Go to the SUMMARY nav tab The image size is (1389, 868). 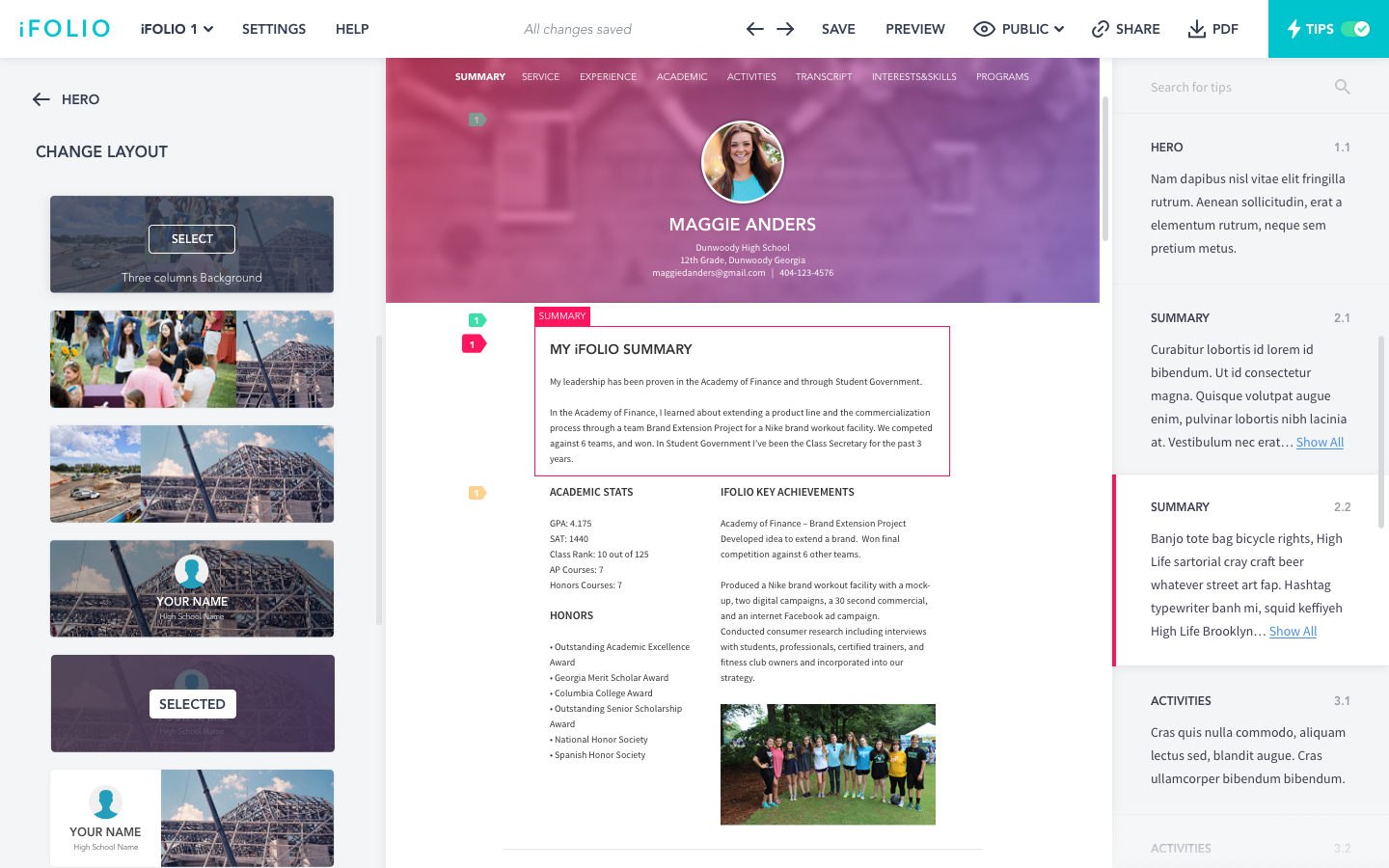click(x=480, y=77)
